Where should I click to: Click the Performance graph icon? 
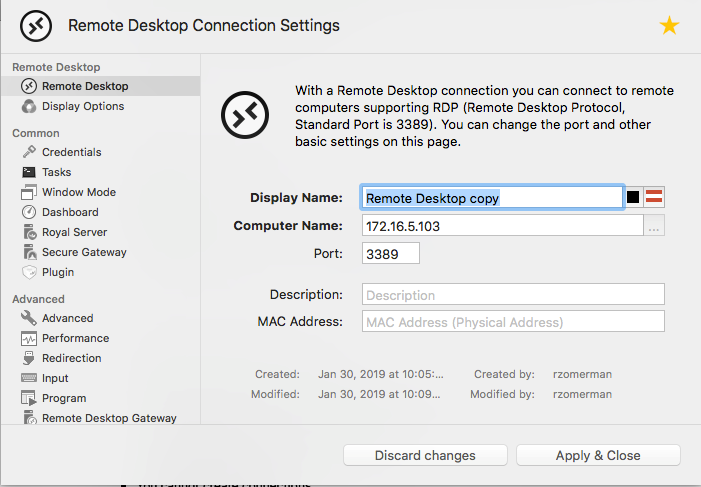click(29, 339)
